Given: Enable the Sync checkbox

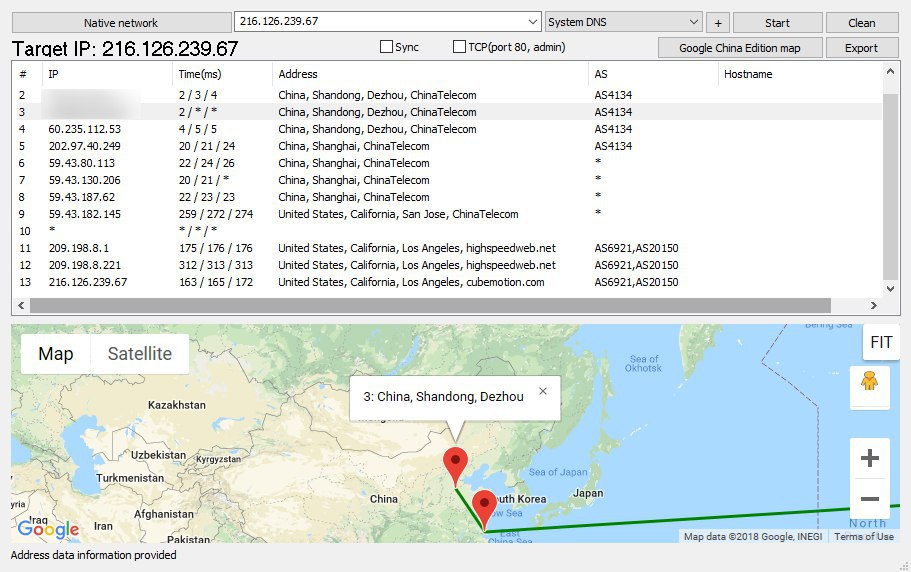Looking at the screenshot, I should 387,47.
